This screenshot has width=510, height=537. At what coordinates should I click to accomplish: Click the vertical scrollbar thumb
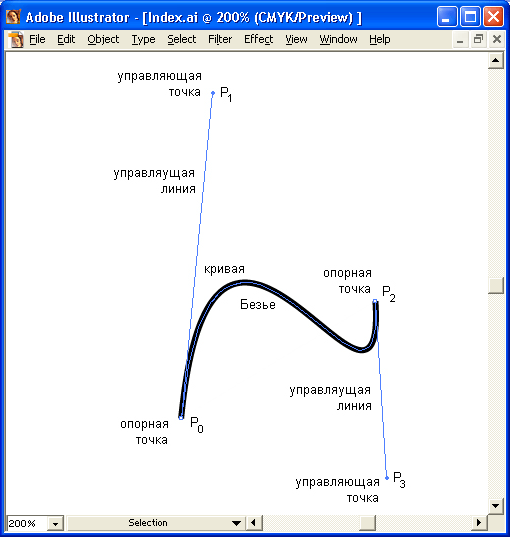tap(496, 285)
